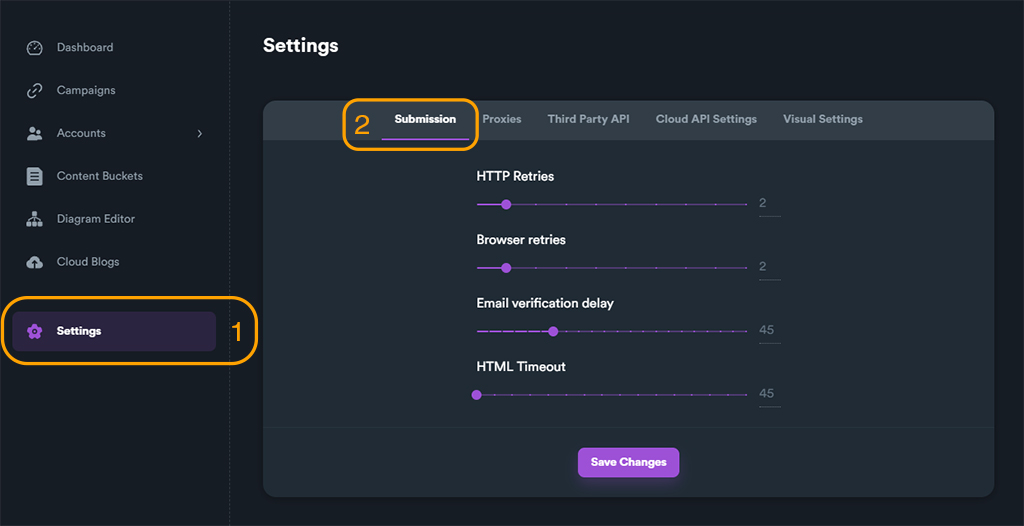Viewport: 1024px width, 526px height.
Task: Click the HTML Timeout slider handle
Action: [477, 395]
